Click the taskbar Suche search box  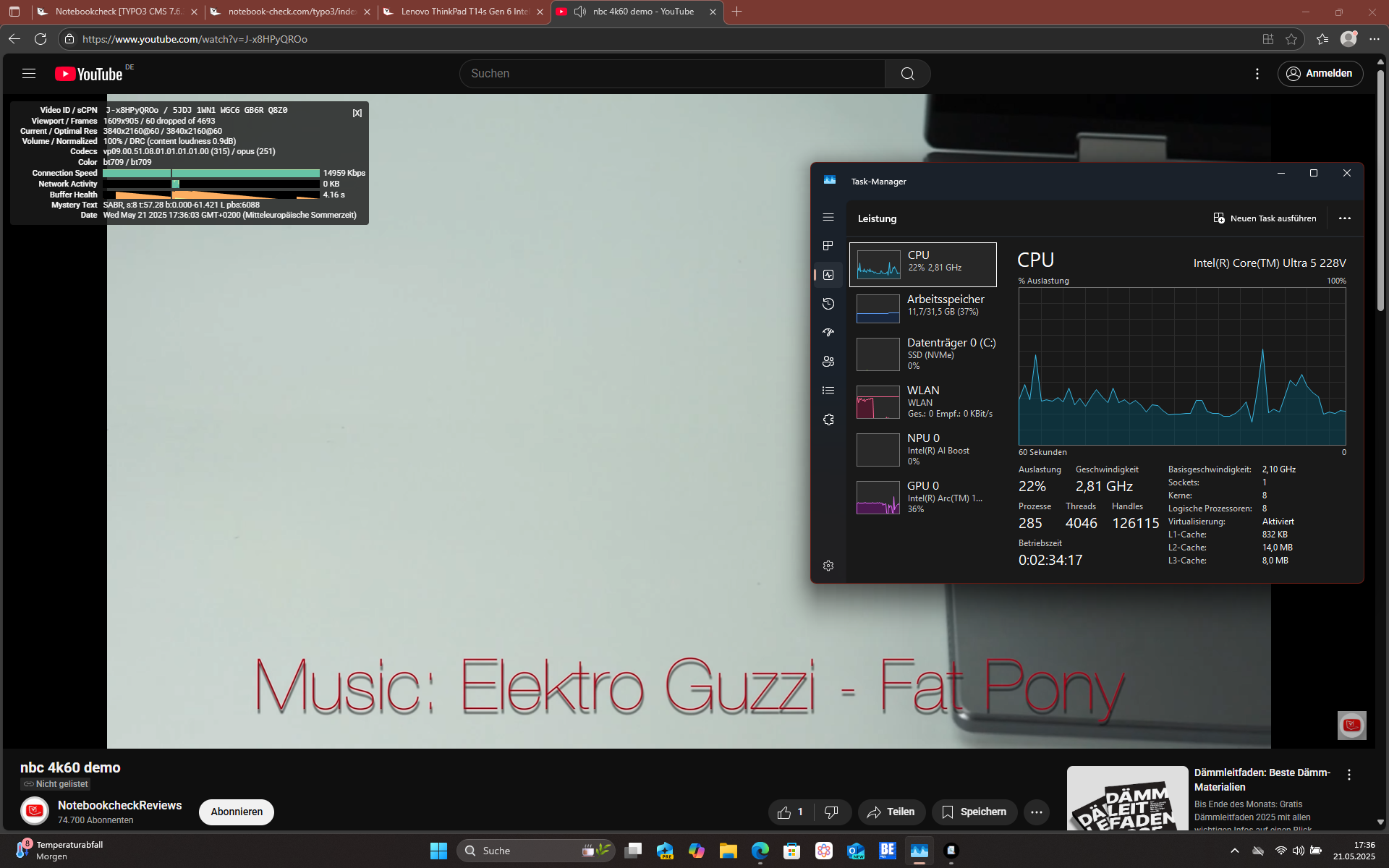click(x=535, y=851)
